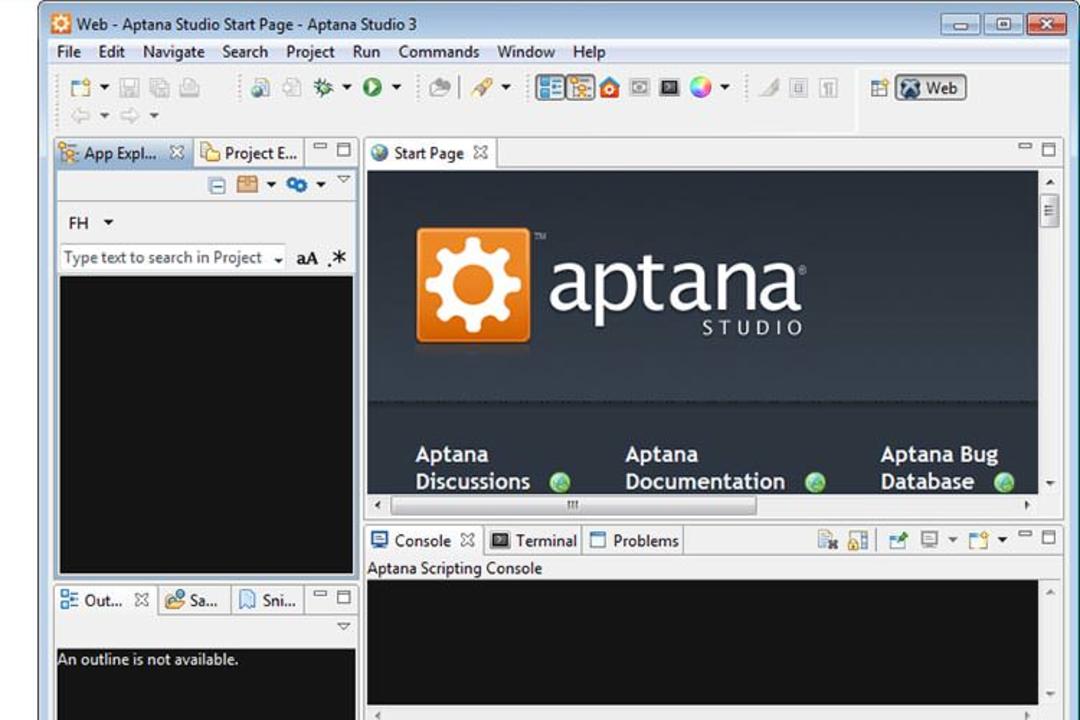Open the Project menu
This screenshot has width=1080, height=720.
click(x=310, y=52)
